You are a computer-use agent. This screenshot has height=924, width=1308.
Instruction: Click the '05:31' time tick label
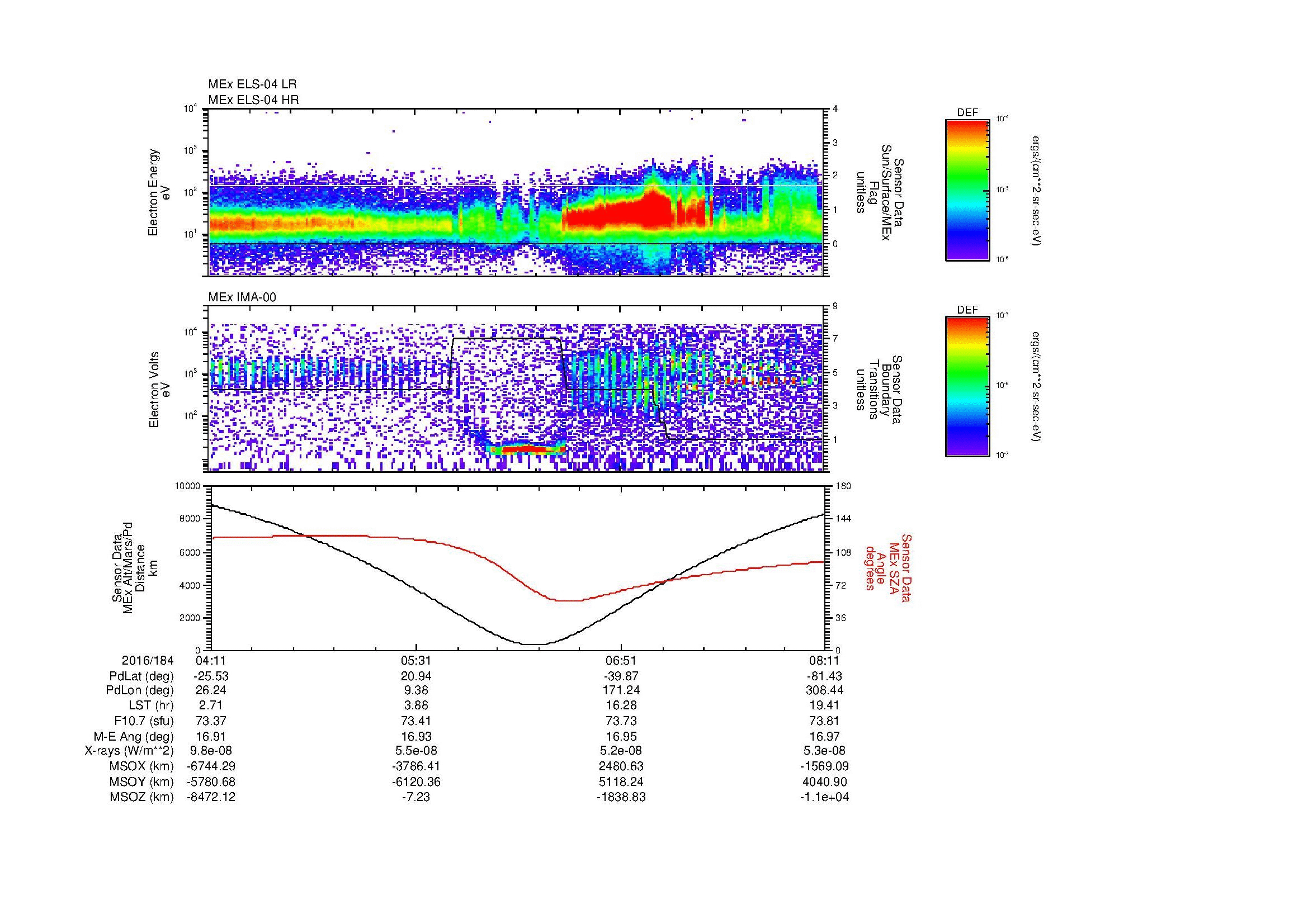416,660
